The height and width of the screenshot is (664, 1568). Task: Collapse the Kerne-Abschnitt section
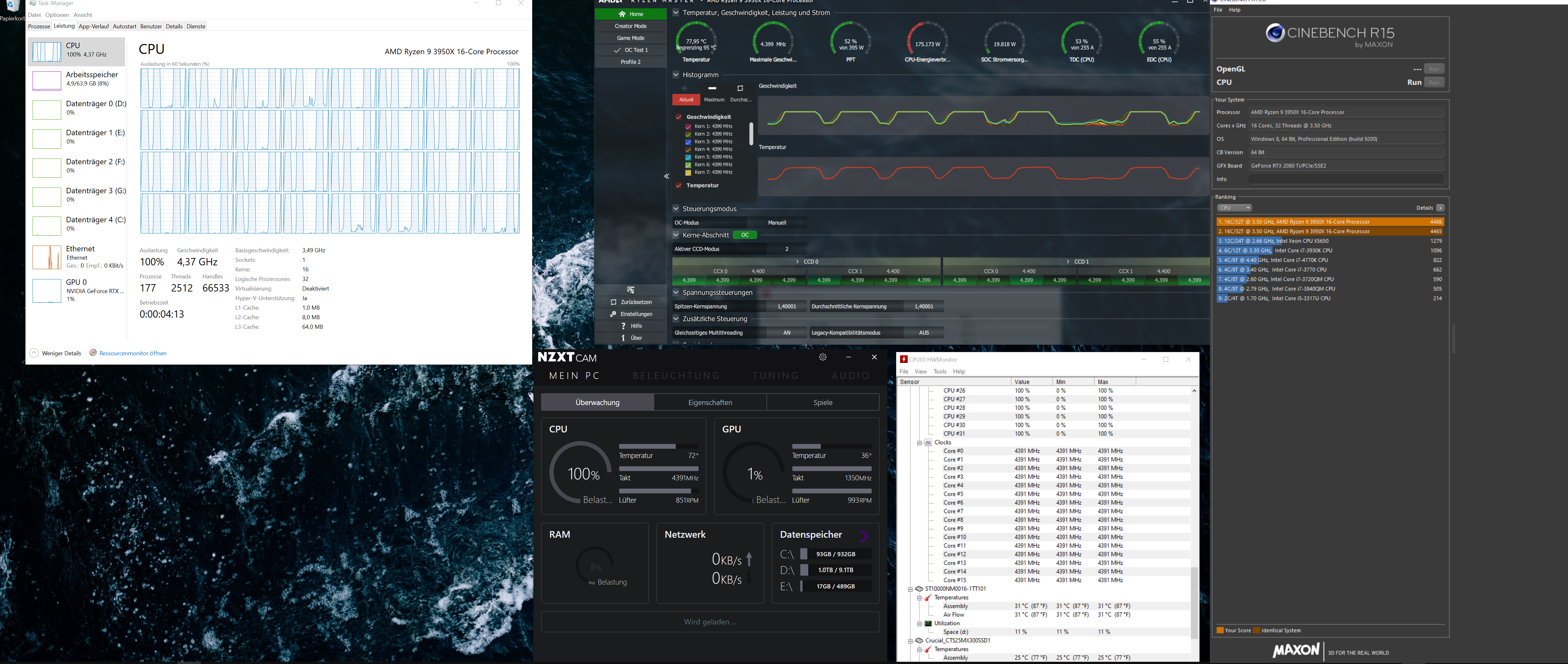tap(676, 235)
